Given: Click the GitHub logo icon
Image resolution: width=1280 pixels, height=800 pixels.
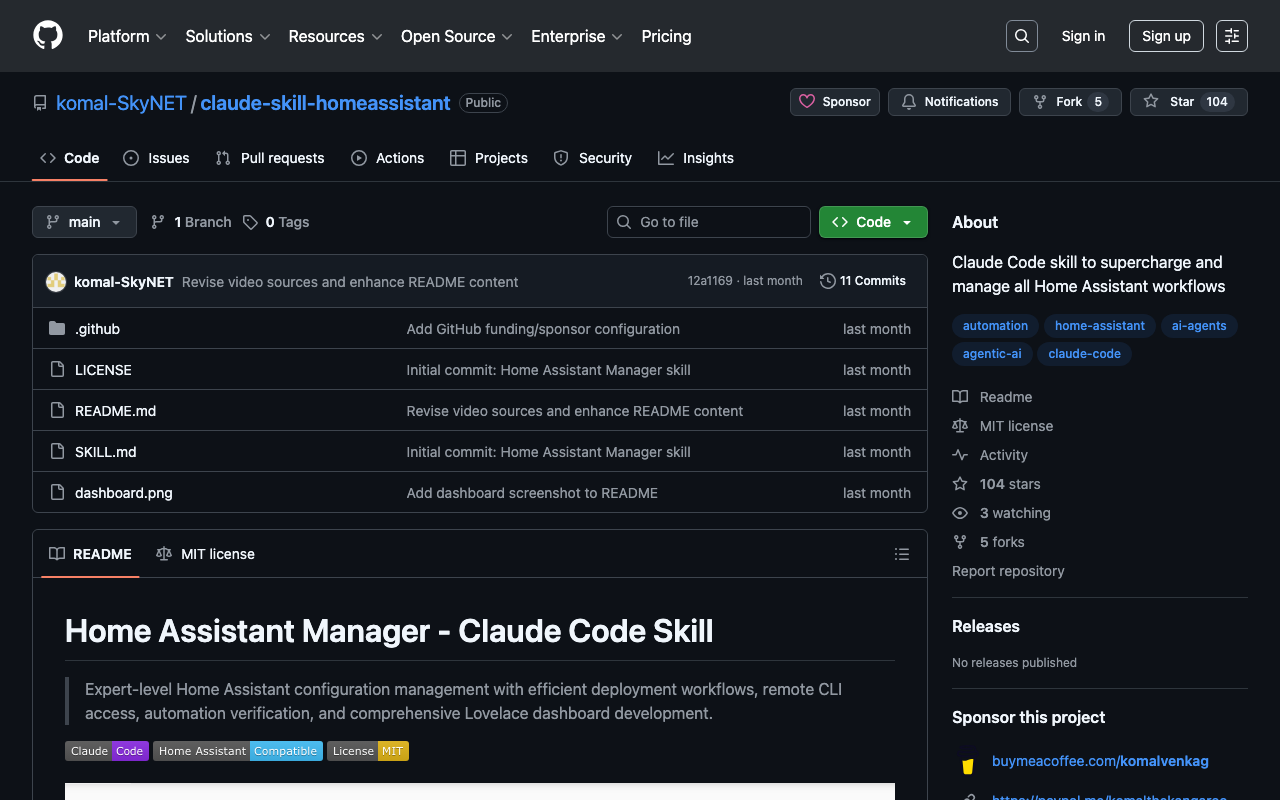Looking at the screenshot, I should point(48,36).
